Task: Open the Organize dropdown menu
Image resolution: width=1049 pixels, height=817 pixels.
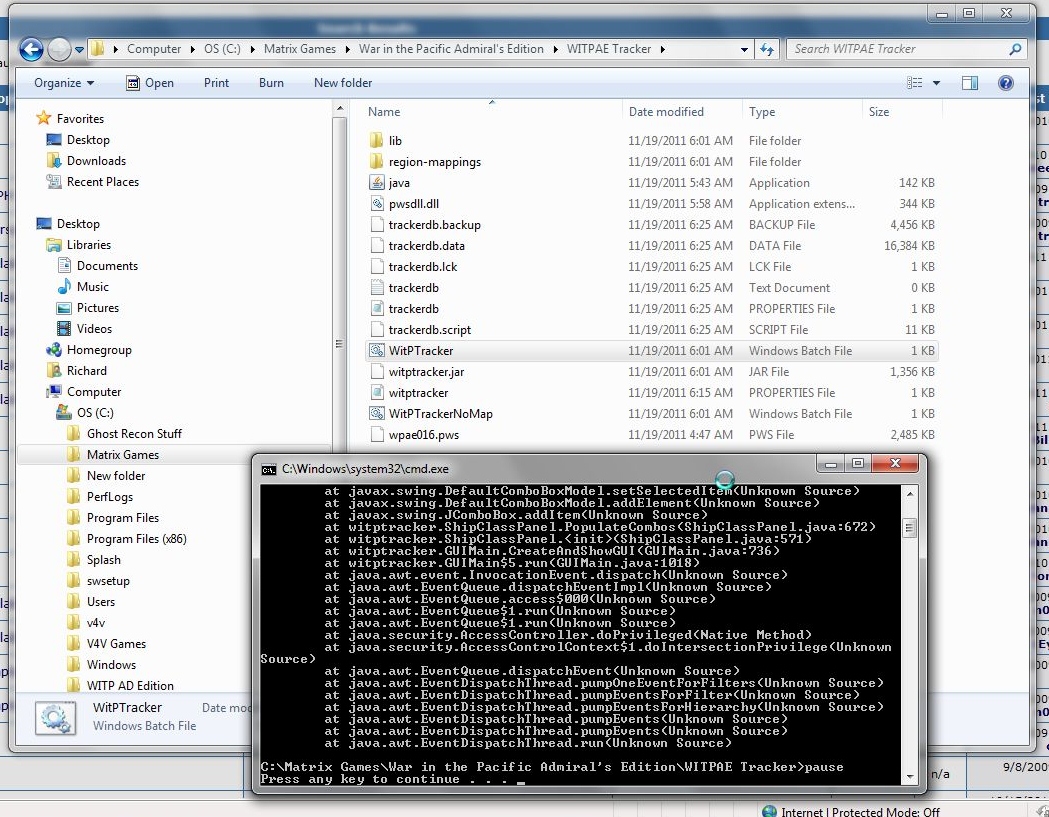Action: click(x=64, y=83)
